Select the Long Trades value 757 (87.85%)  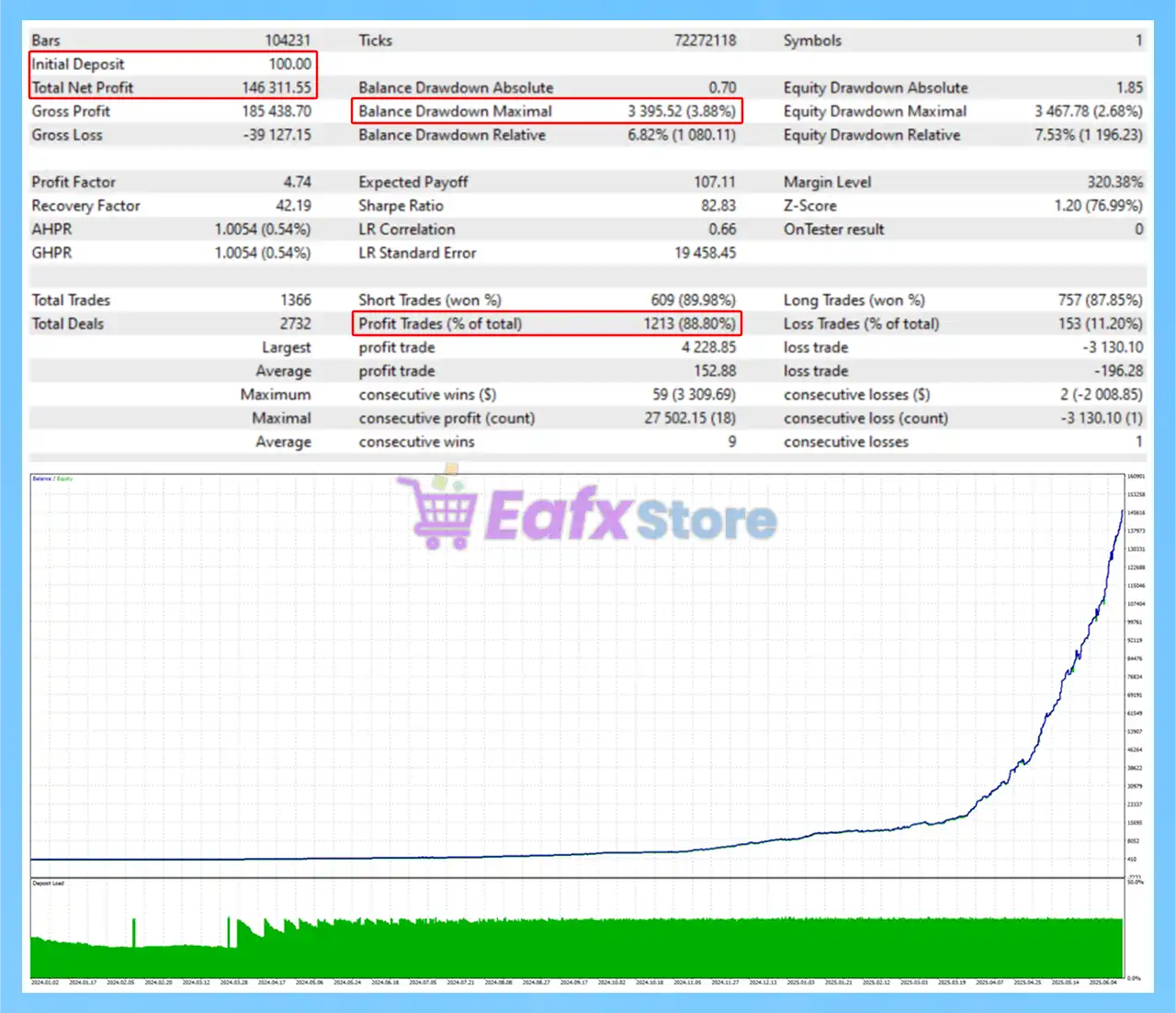[x=1100, y=300]
